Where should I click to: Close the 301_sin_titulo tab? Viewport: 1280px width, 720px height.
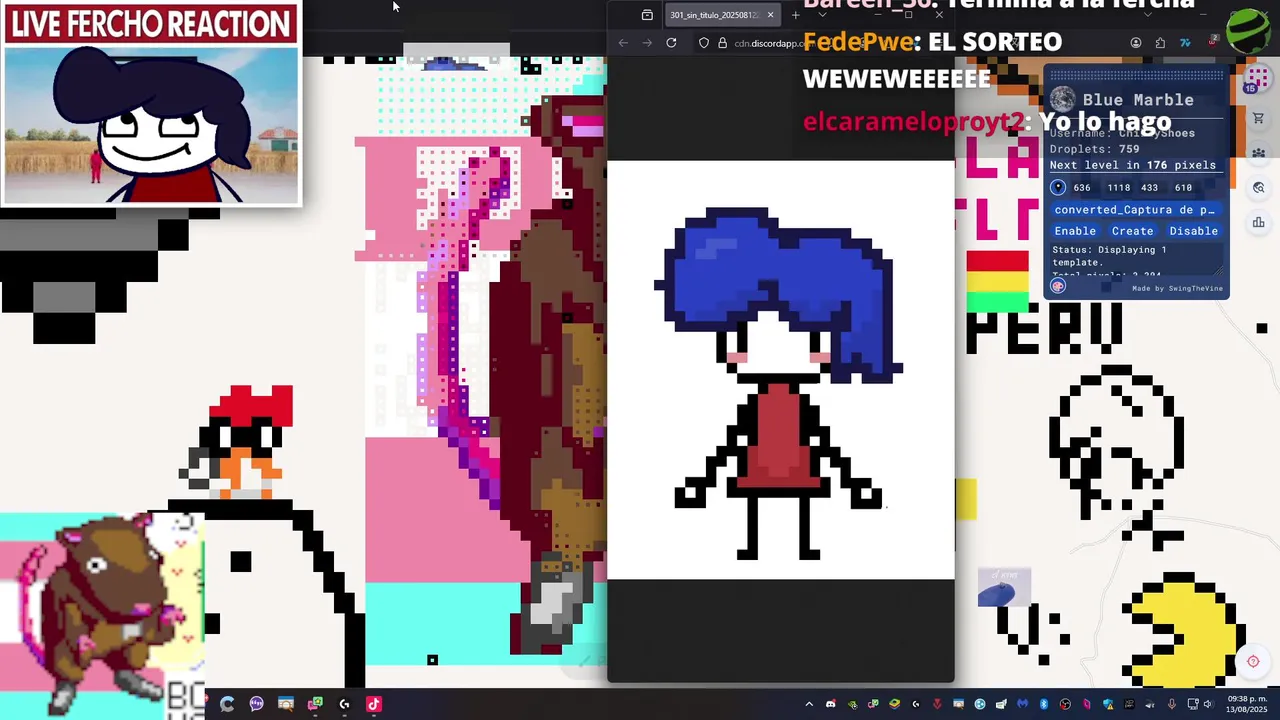click(x=770, y=15)
